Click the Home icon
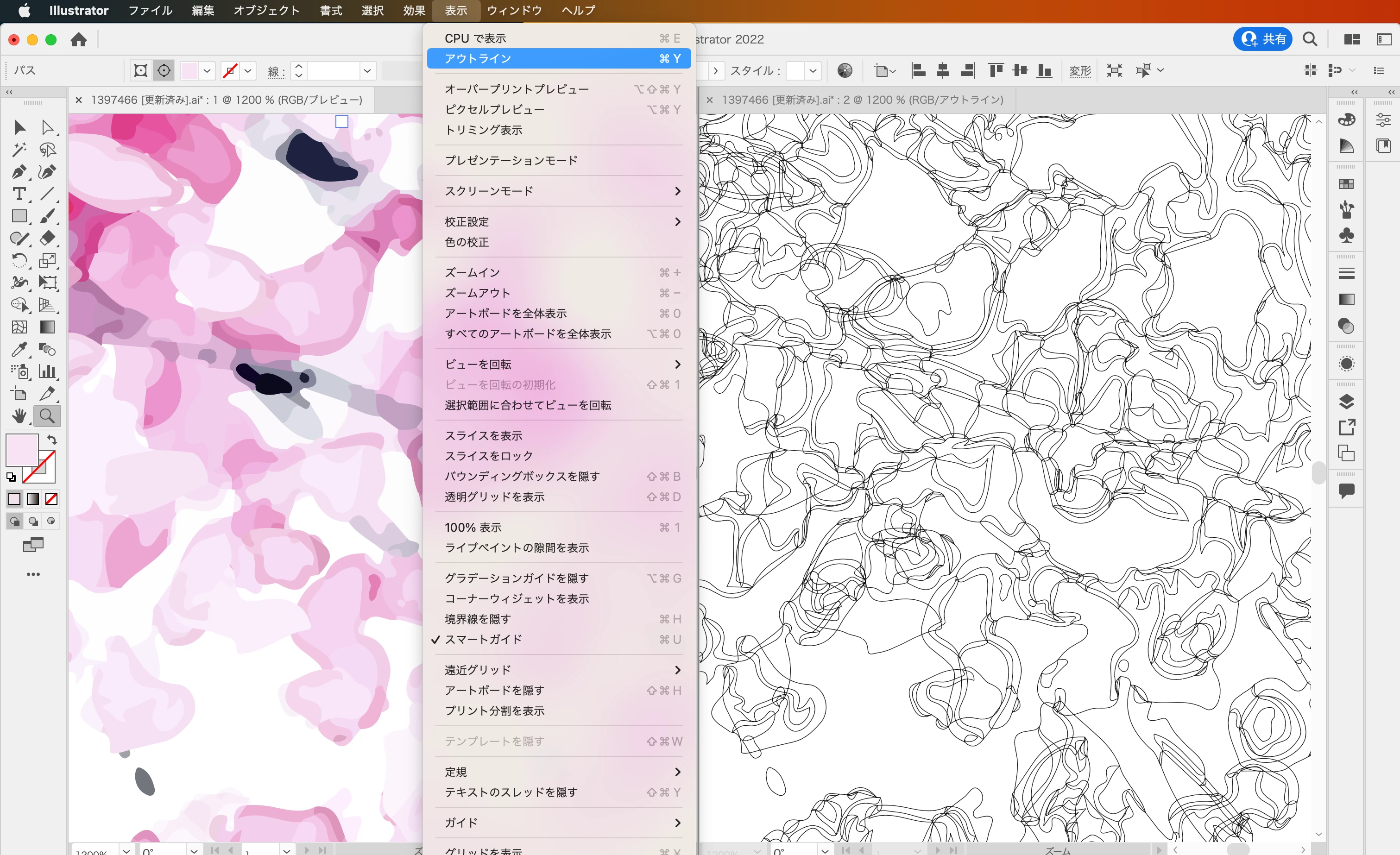Screen dimensions: 1400x855 78,39
